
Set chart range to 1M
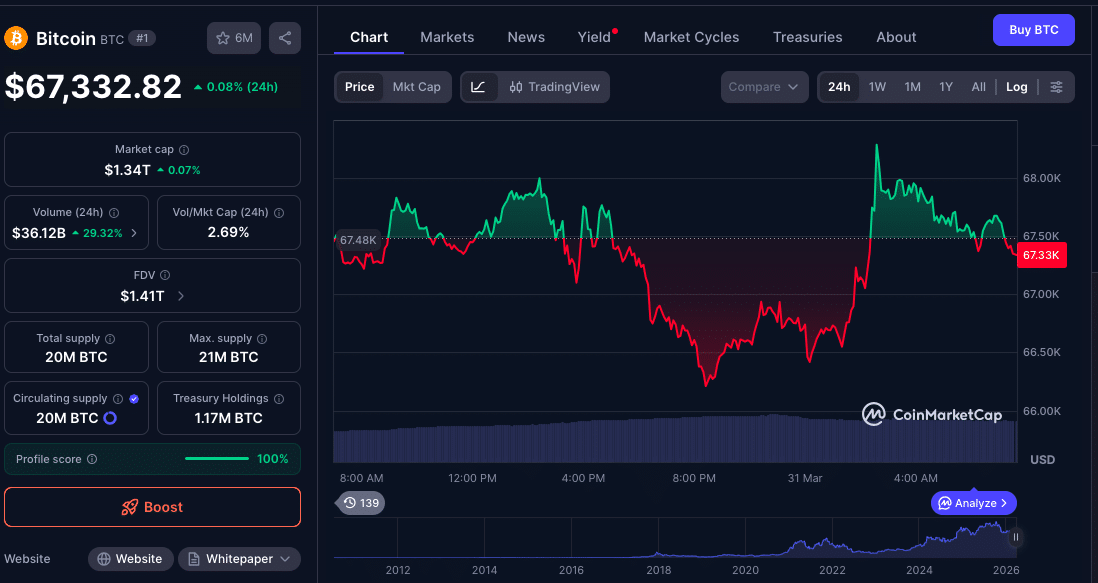[912, 87]
